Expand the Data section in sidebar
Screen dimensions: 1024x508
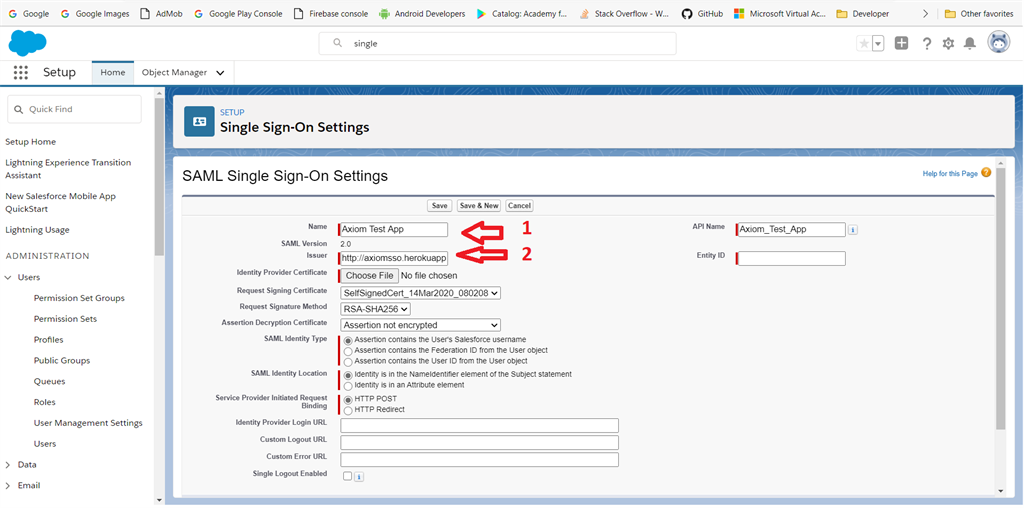coord(8,465)
